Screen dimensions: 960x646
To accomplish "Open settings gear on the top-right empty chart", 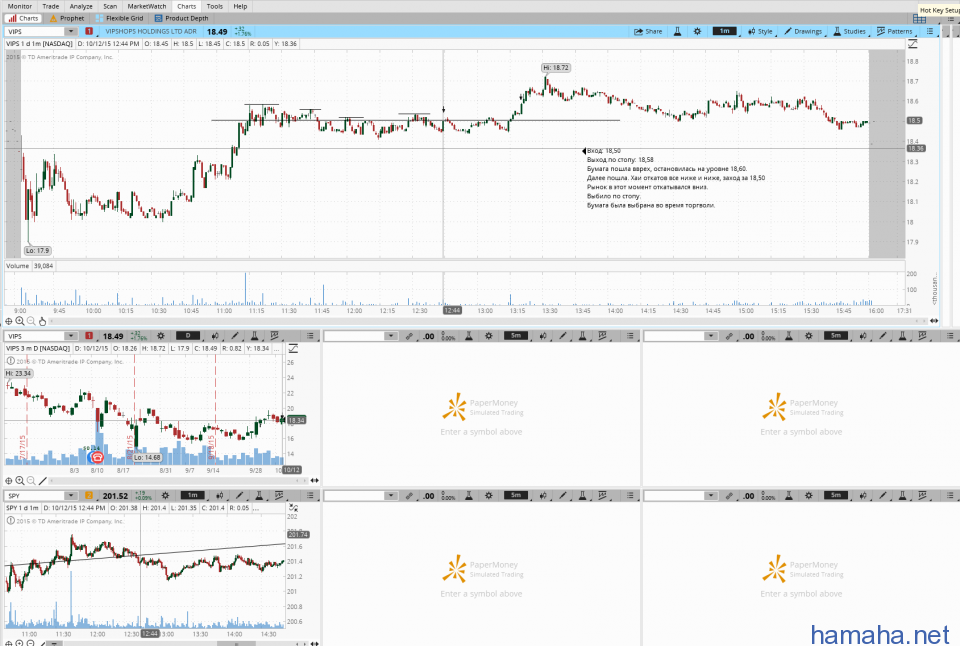I will pos(809,336).
